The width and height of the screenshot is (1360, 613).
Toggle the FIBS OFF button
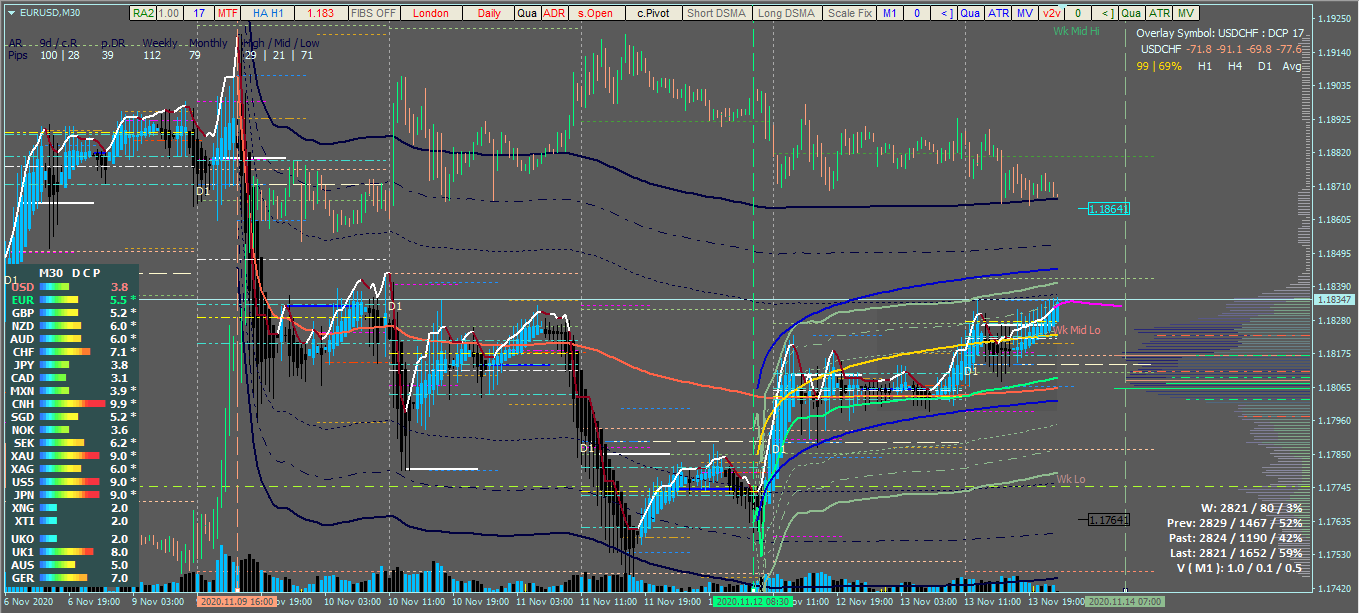point(373,13)
